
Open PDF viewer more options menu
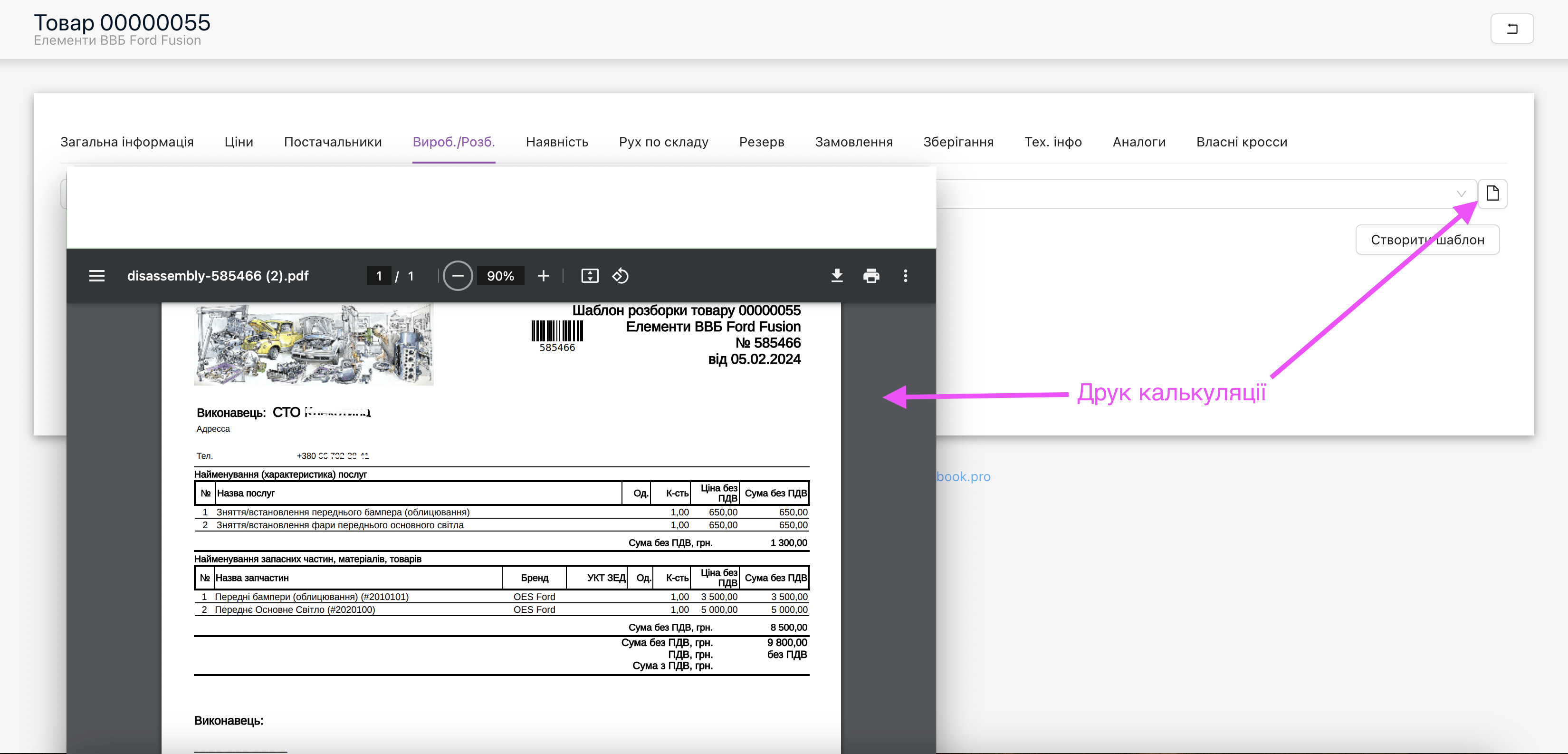(905, 276)
